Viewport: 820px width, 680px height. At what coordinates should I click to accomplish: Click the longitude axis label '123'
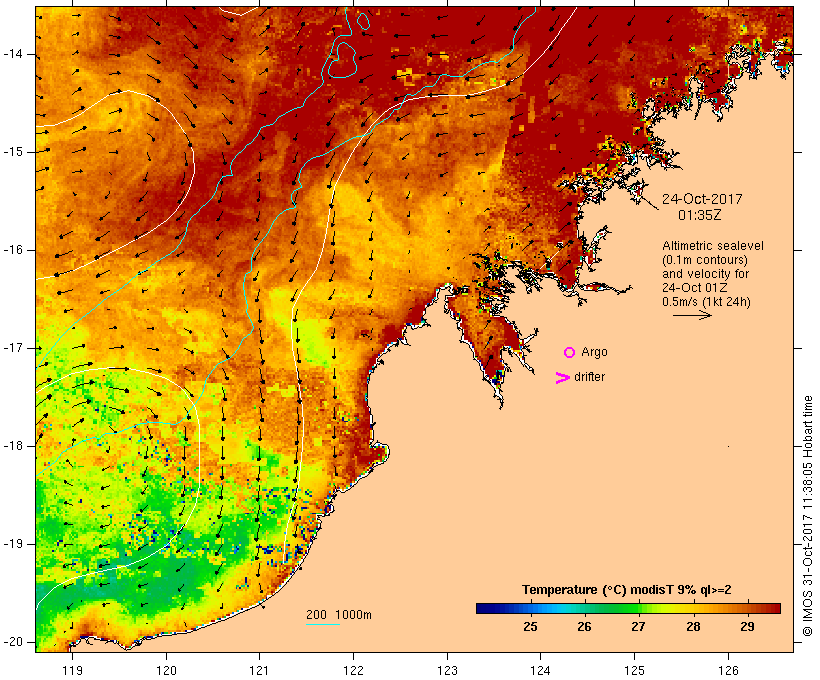tap(447, 670)
